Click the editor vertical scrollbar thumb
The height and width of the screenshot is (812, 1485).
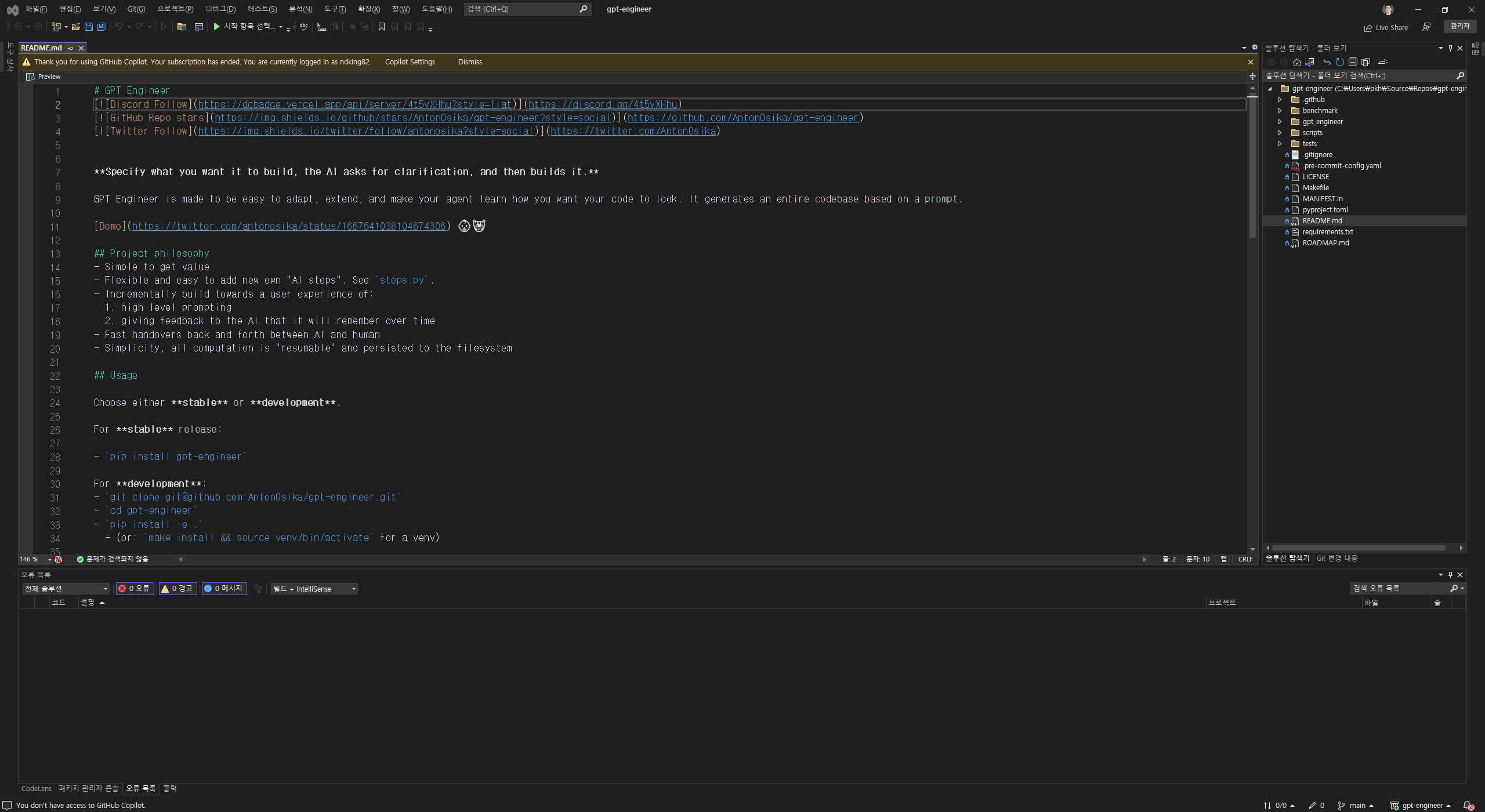pos(1252,165)
